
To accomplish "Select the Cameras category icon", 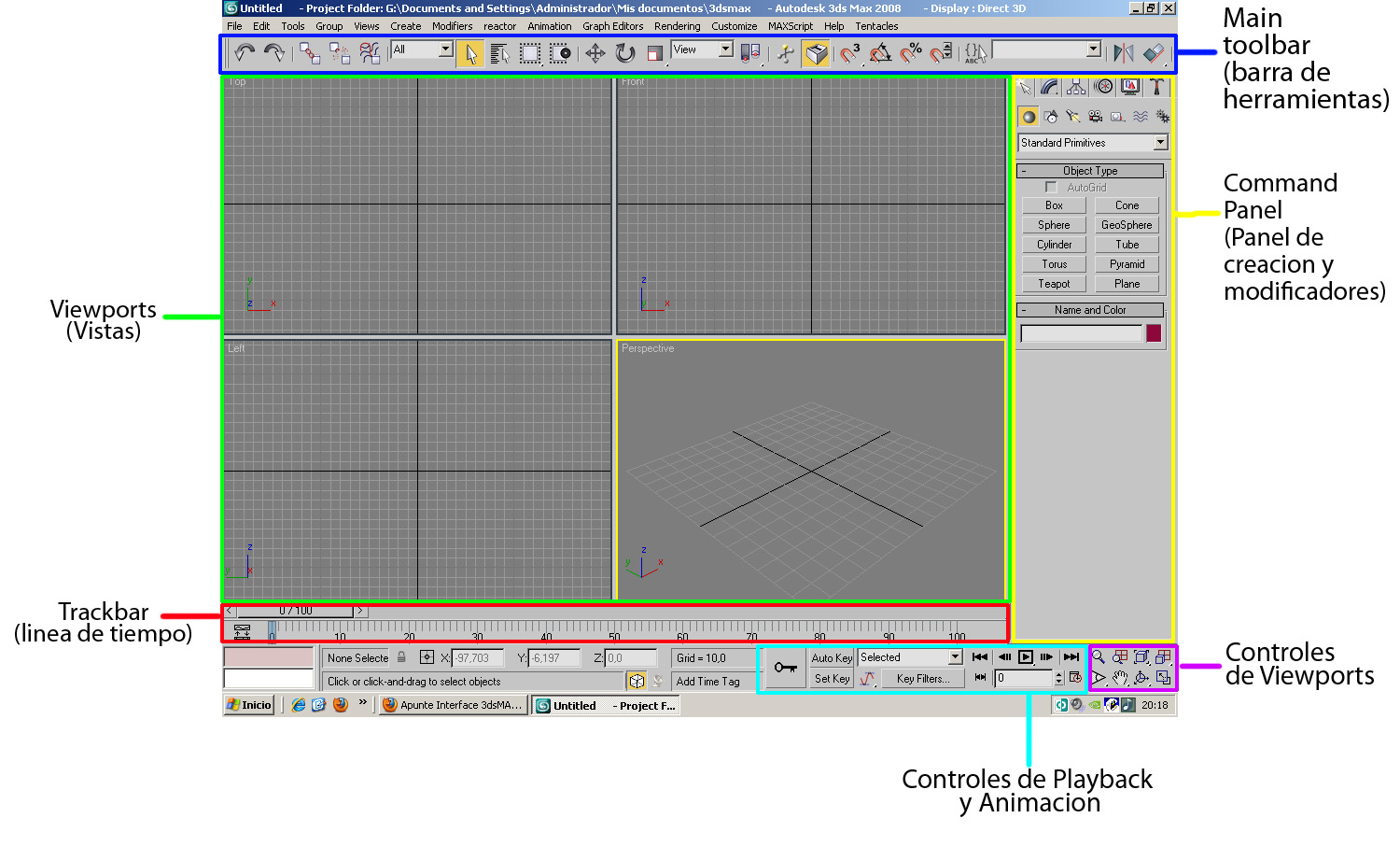I will pos(1096,117).
